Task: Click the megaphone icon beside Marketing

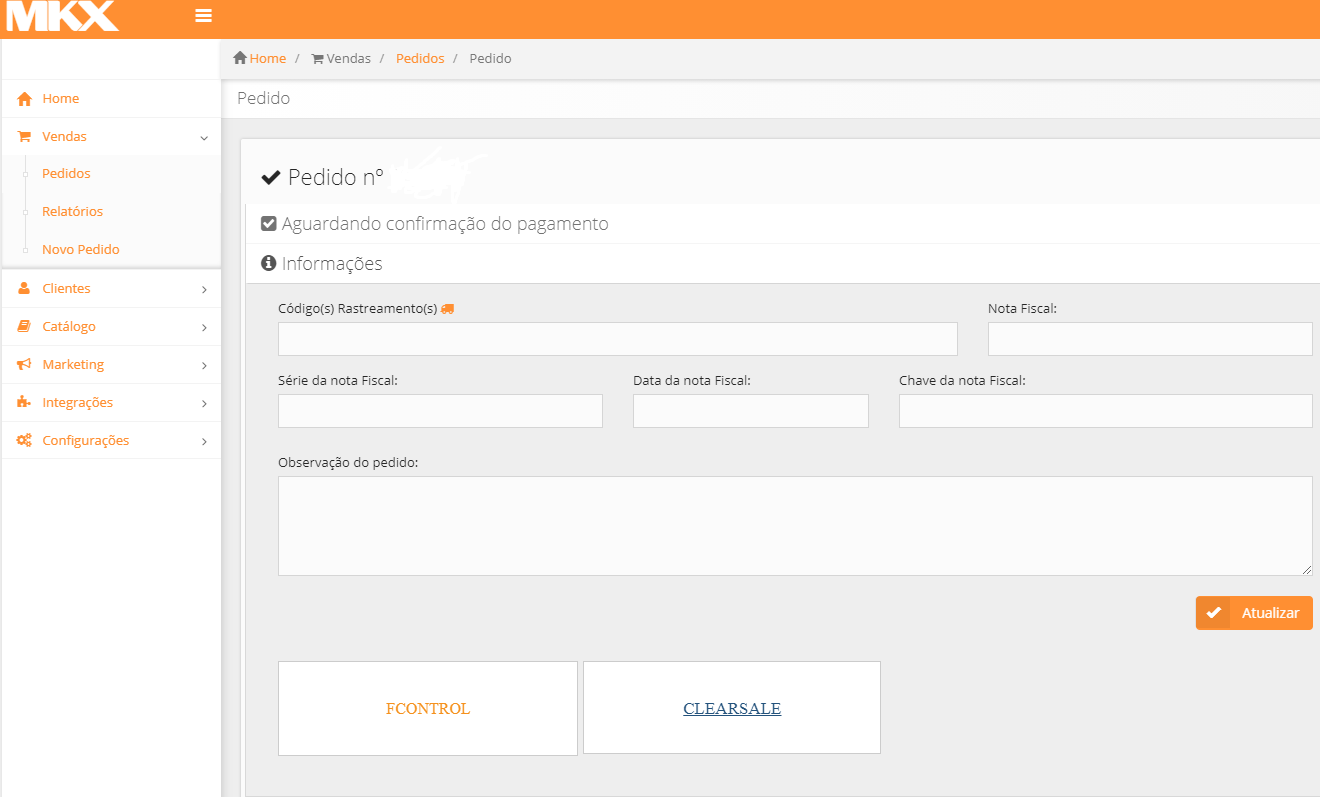Action: [x=25, y=365]
